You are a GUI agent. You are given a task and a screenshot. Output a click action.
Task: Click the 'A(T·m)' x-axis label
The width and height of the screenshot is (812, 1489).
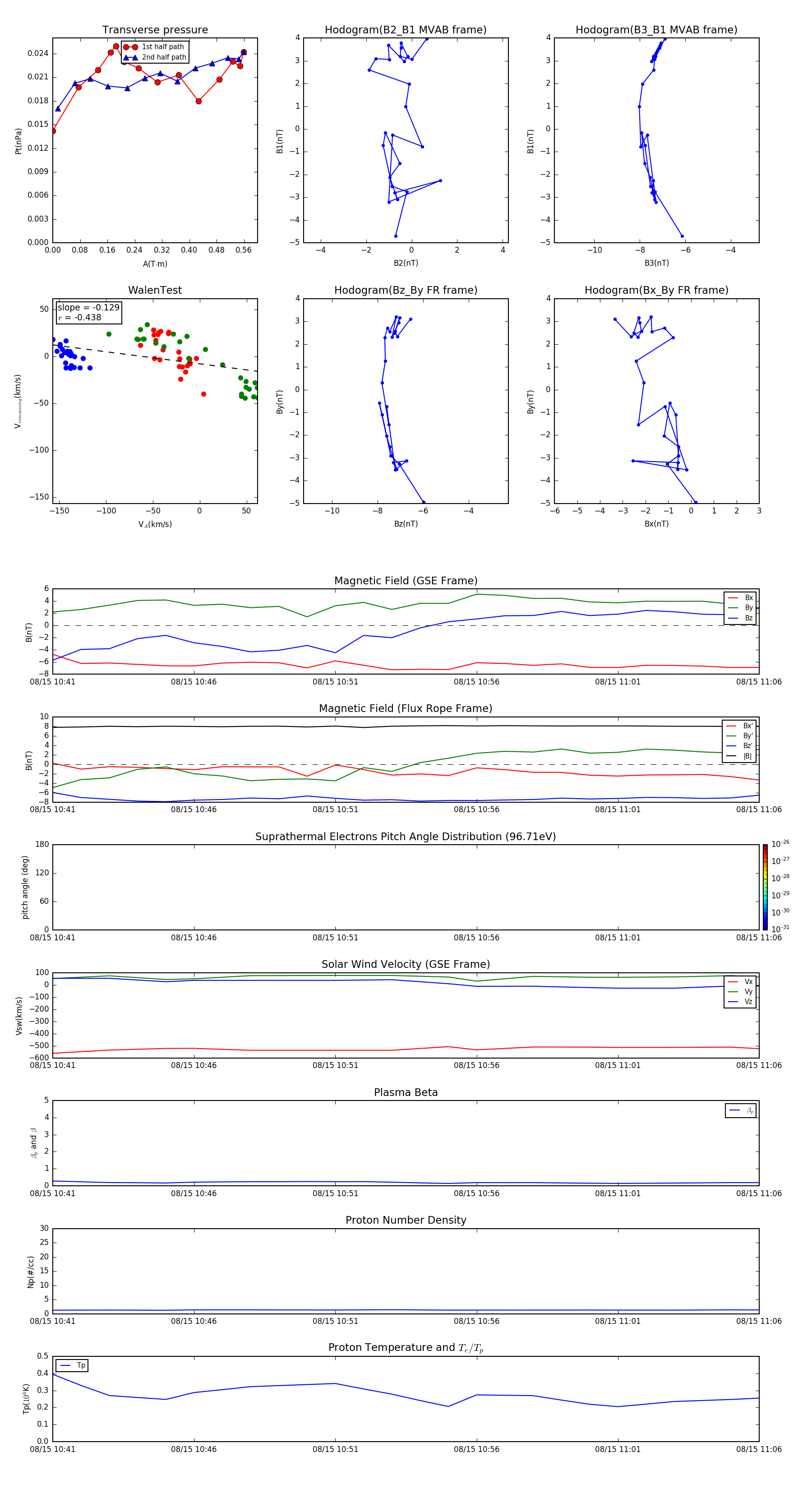tap(155, 264)
